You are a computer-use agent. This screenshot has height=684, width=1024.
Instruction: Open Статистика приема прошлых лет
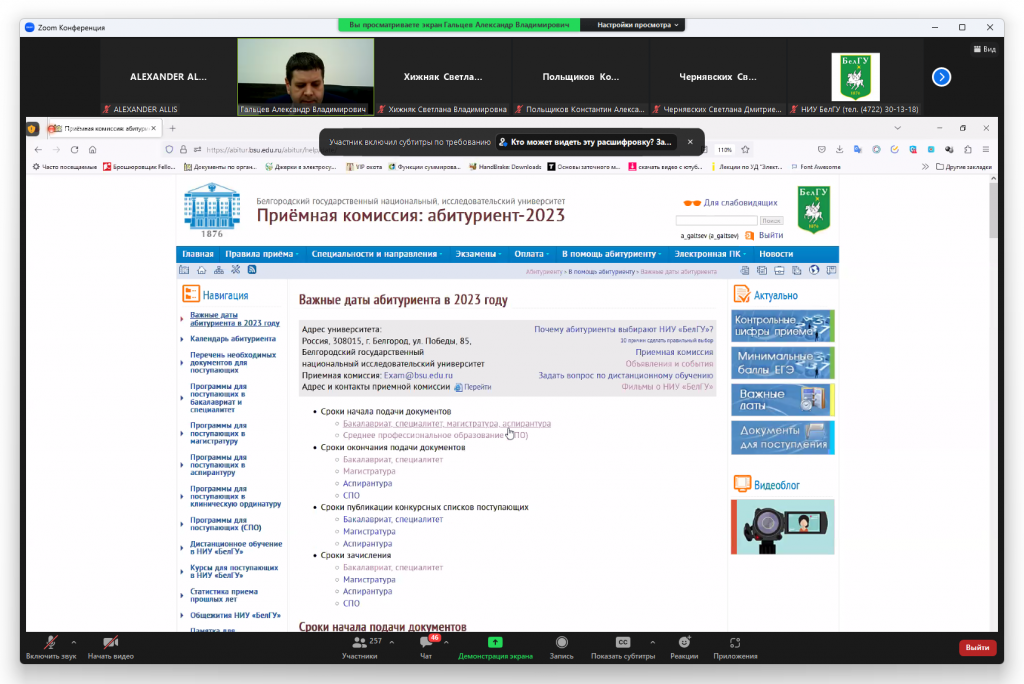click(223, 595)
